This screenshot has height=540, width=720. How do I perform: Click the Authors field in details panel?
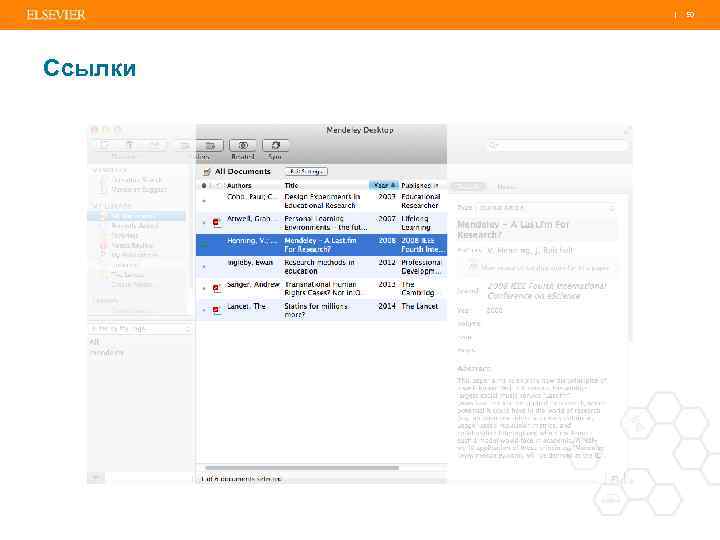pos(530,251)
